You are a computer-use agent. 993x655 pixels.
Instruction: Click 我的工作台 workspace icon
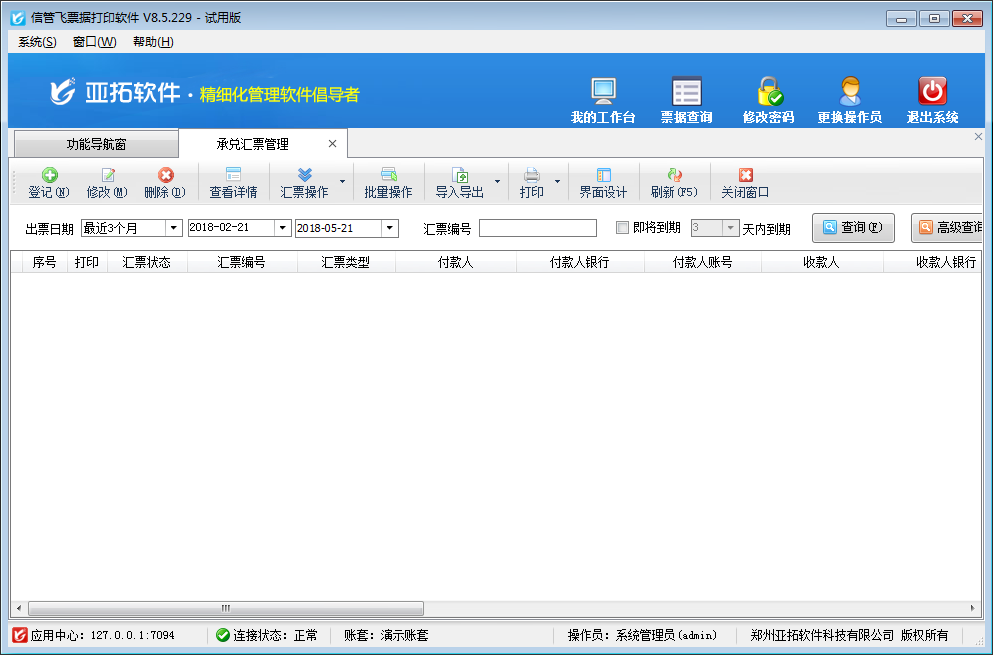[603, 95]
